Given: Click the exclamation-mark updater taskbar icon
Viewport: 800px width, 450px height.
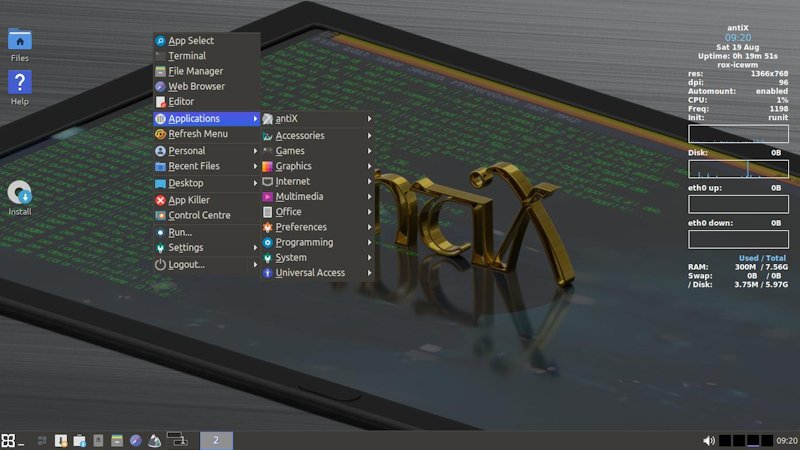Looking at the screenshot, I should coord(61,440).
